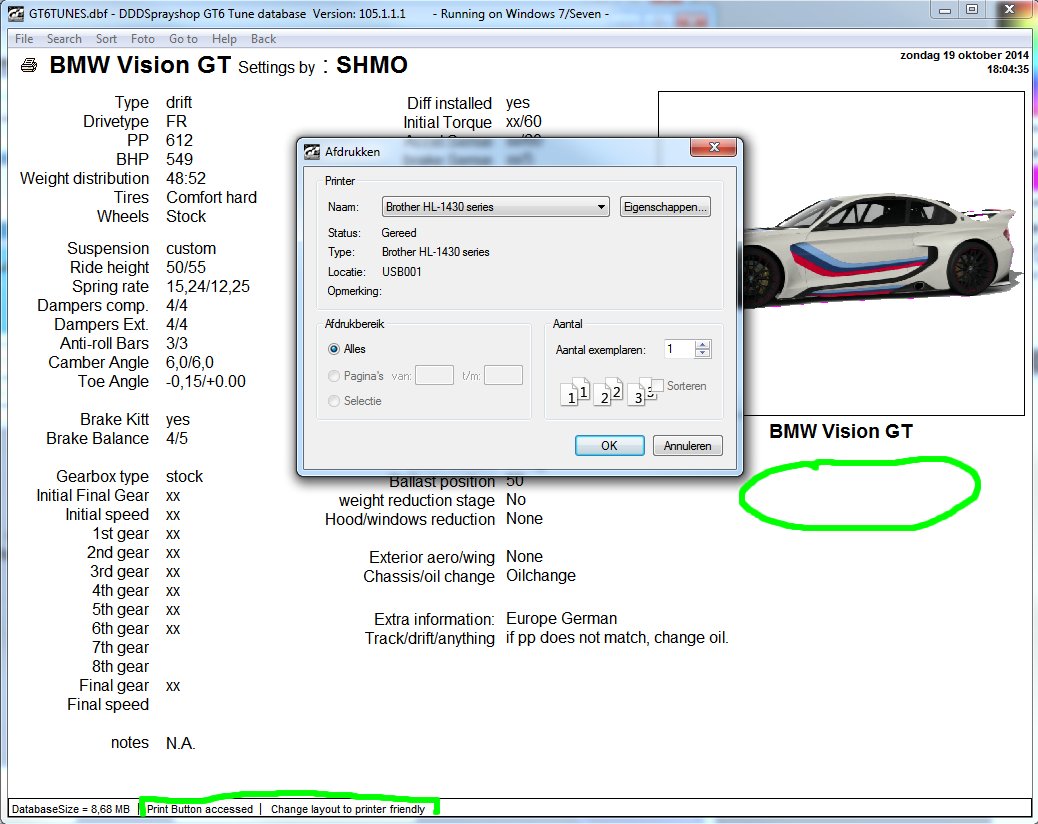Confirm printing with the OK button
The height and width of the screenshot is (824, 1038).
click(609, 445)
